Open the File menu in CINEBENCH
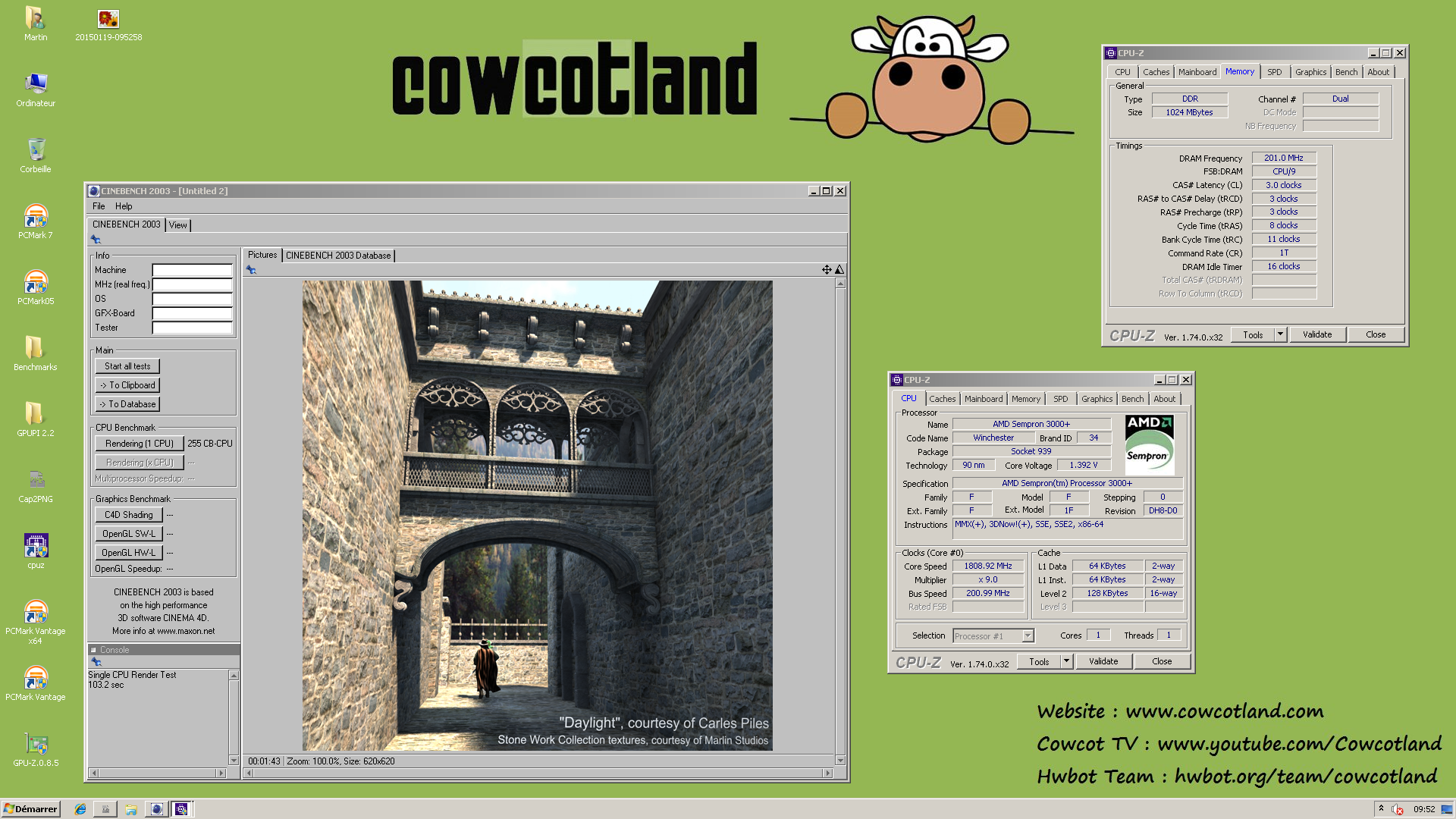This screenshot has width=1456, height=819. tap(99, 206)
